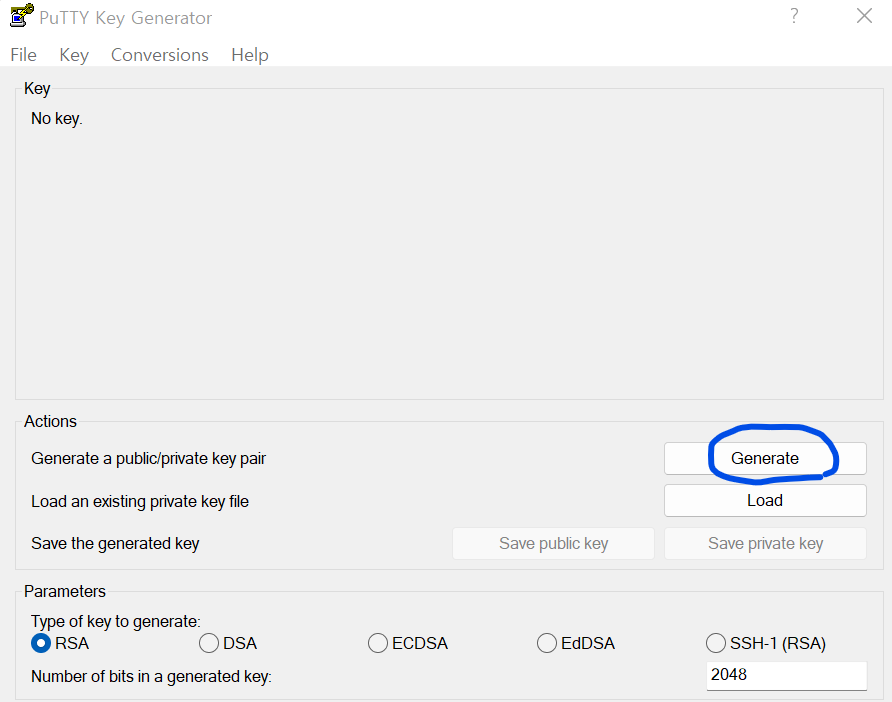Screen dimensions: 892x702
Task: Open the File menu
Action: tap(23, 55)
